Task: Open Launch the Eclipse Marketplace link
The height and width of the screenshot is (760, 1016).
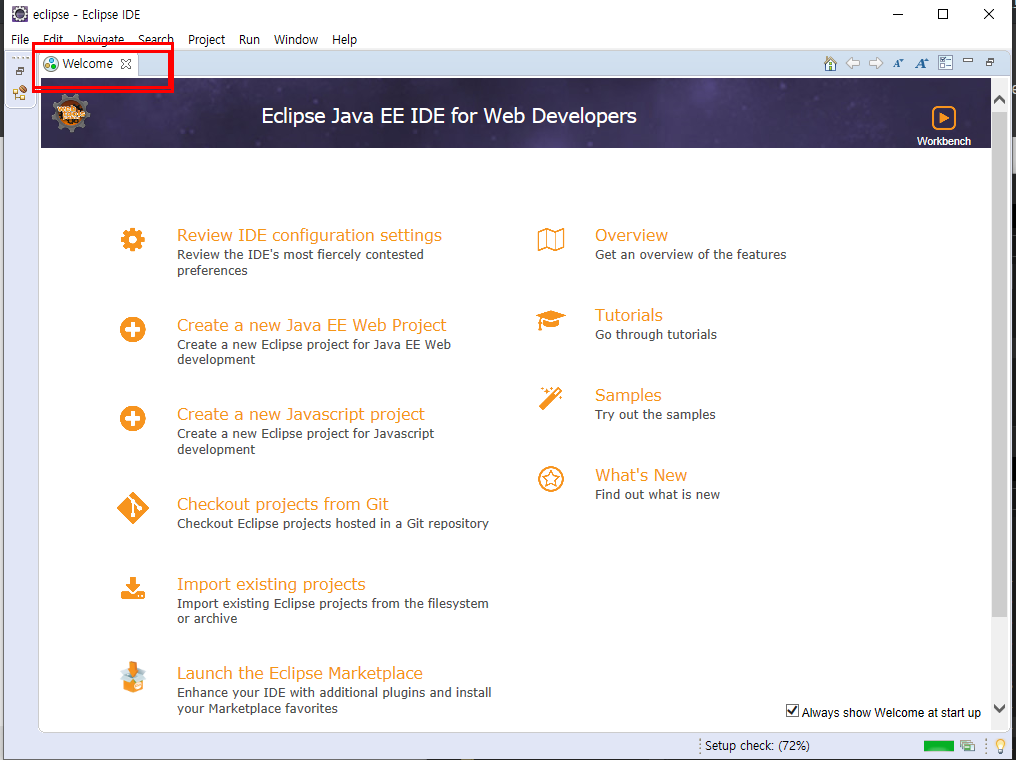Action: coord(299,673)
